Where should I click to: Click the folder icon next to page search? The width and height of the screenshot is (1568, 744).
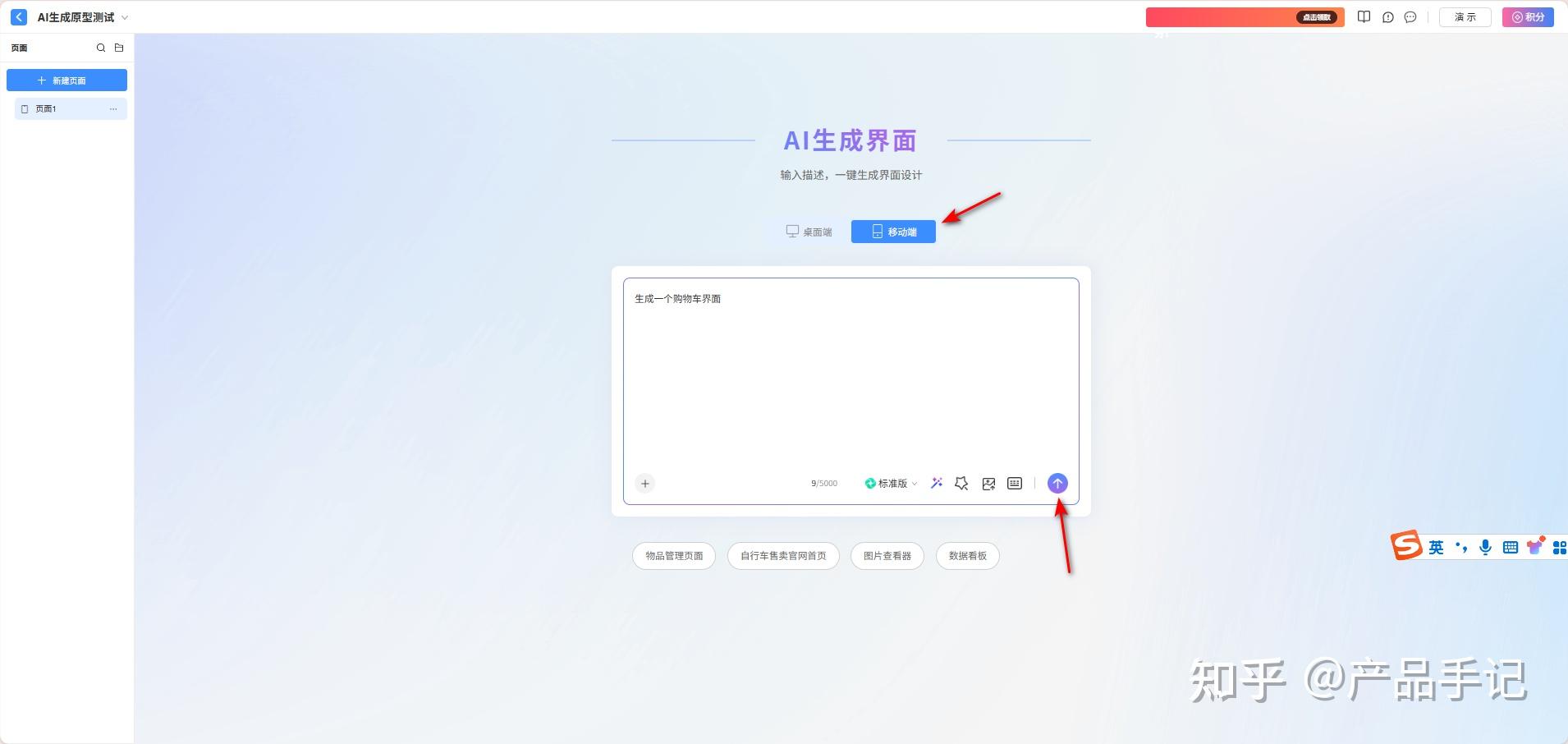118,48
